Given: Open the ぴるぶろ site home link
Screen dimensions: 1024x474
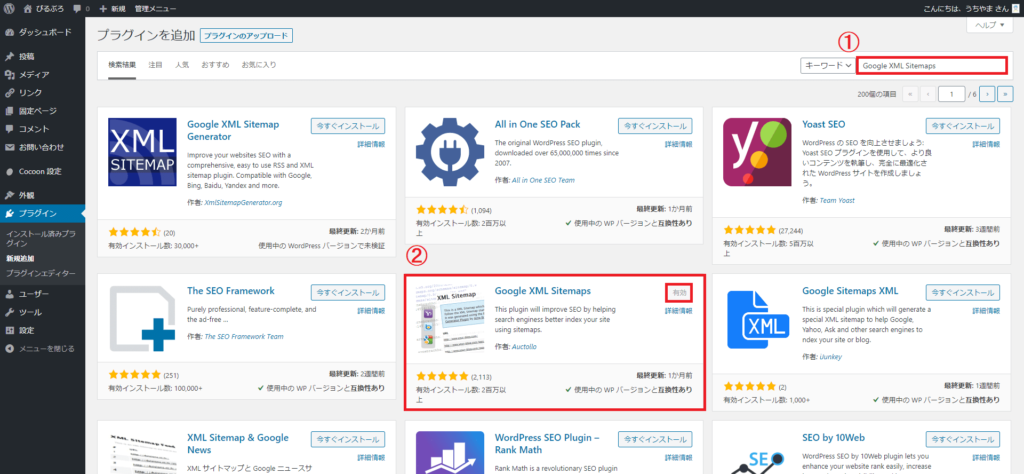Looking at the screenshot, I should pos(42,8).
